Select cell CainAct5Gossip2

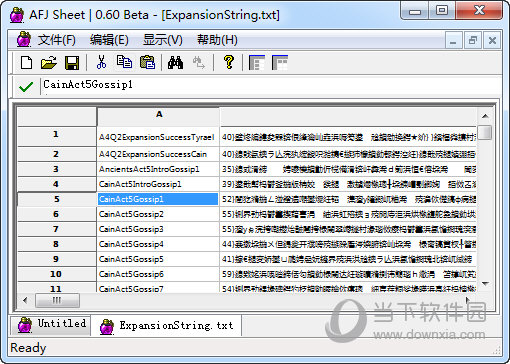[158, 214]
